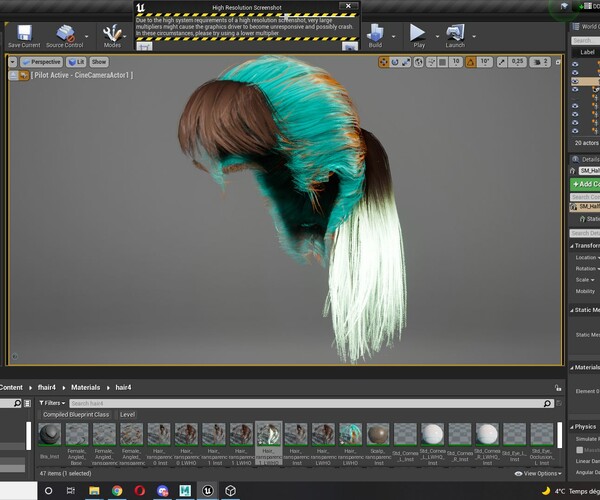Open the viewport Show menu
Image resolution: width=600 pixels, height=500 pixels.
click(99, 62)
